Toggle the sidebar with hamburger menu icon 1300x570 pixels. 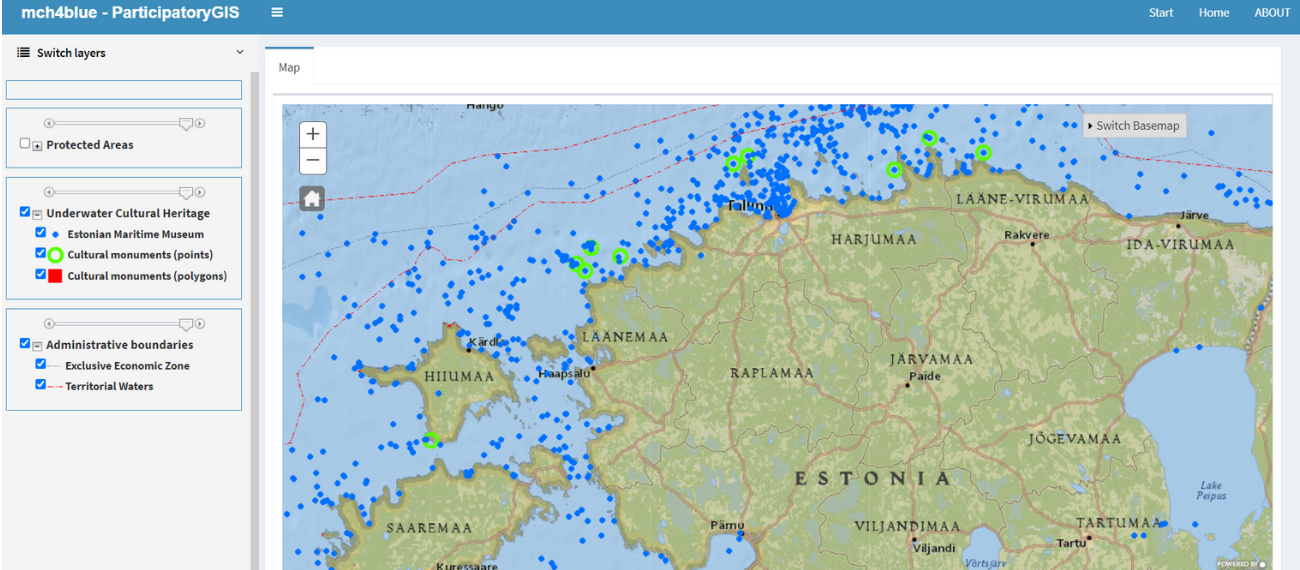point(277,13)
